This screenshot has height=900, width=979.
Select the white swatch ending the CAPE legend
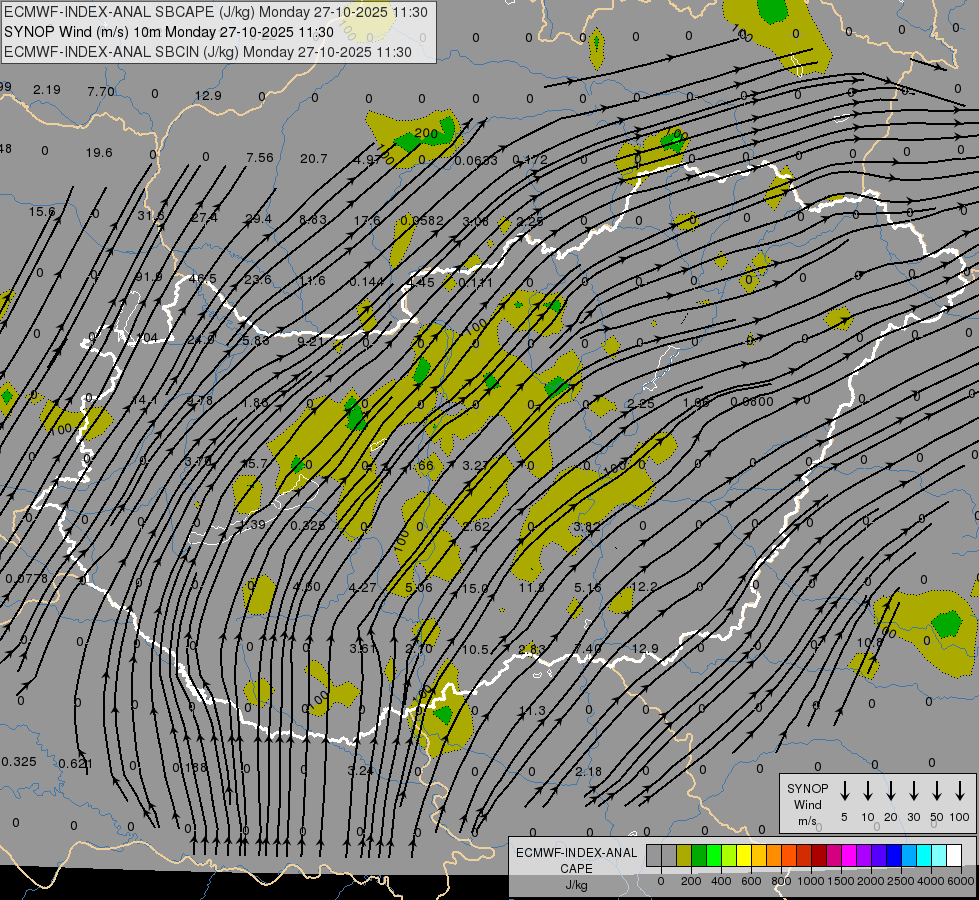pyautogui.click(x=953, y=855)
